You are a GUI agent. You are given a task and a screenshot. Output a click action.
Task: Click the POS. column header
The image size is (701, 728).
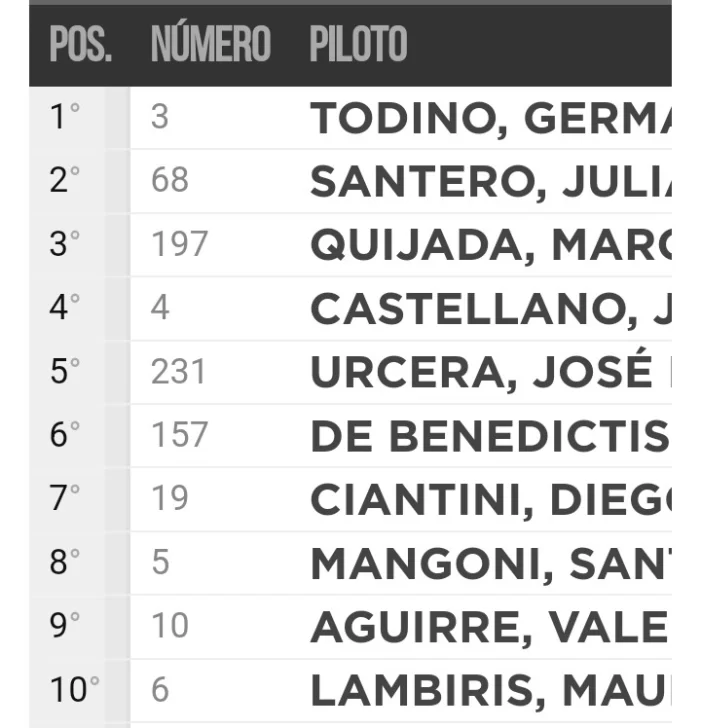tap(80, 45)
